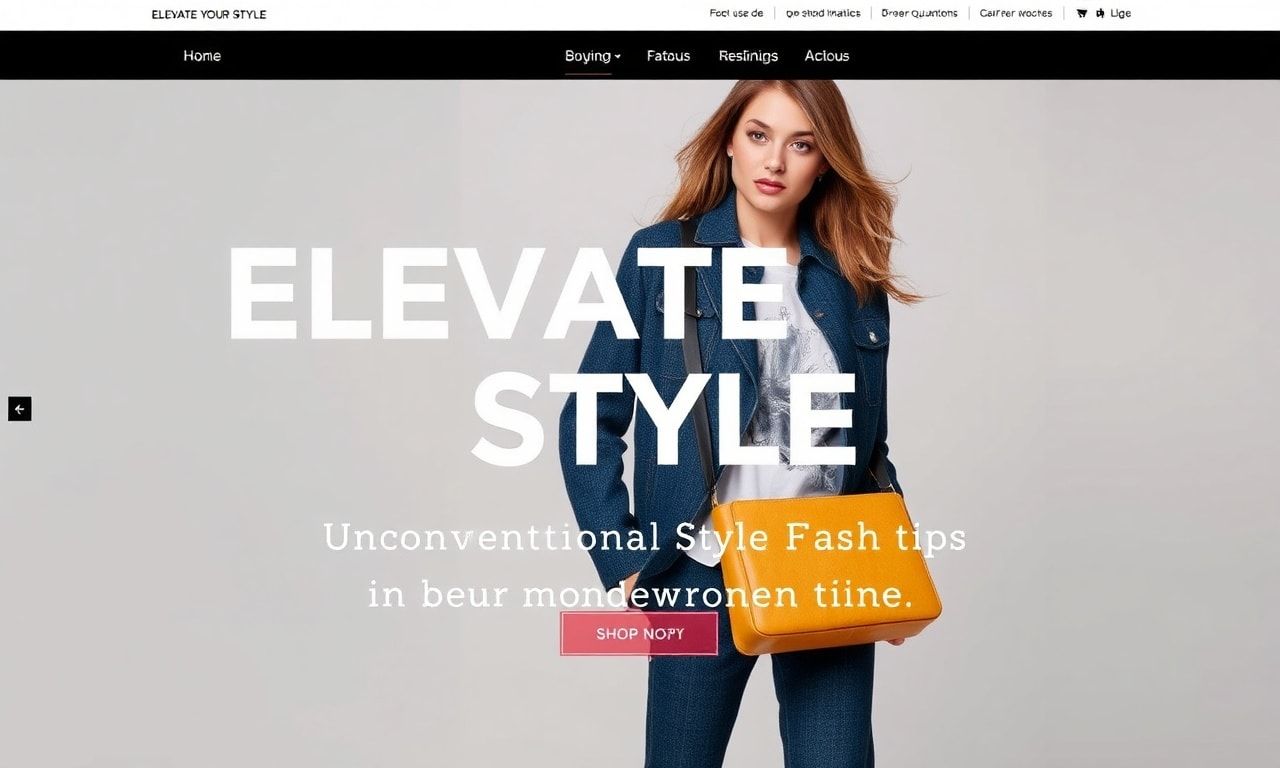Click the SHOP NOPY button
The height and width of the screenshot is (768, 1280).
pos(639,634)
